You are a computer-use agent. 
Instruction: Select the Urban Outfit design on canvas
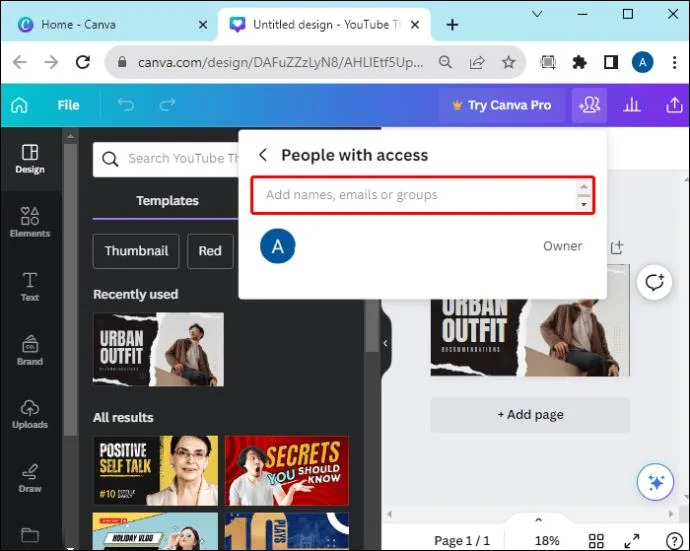pyautogui.click(x=530, y=338)
